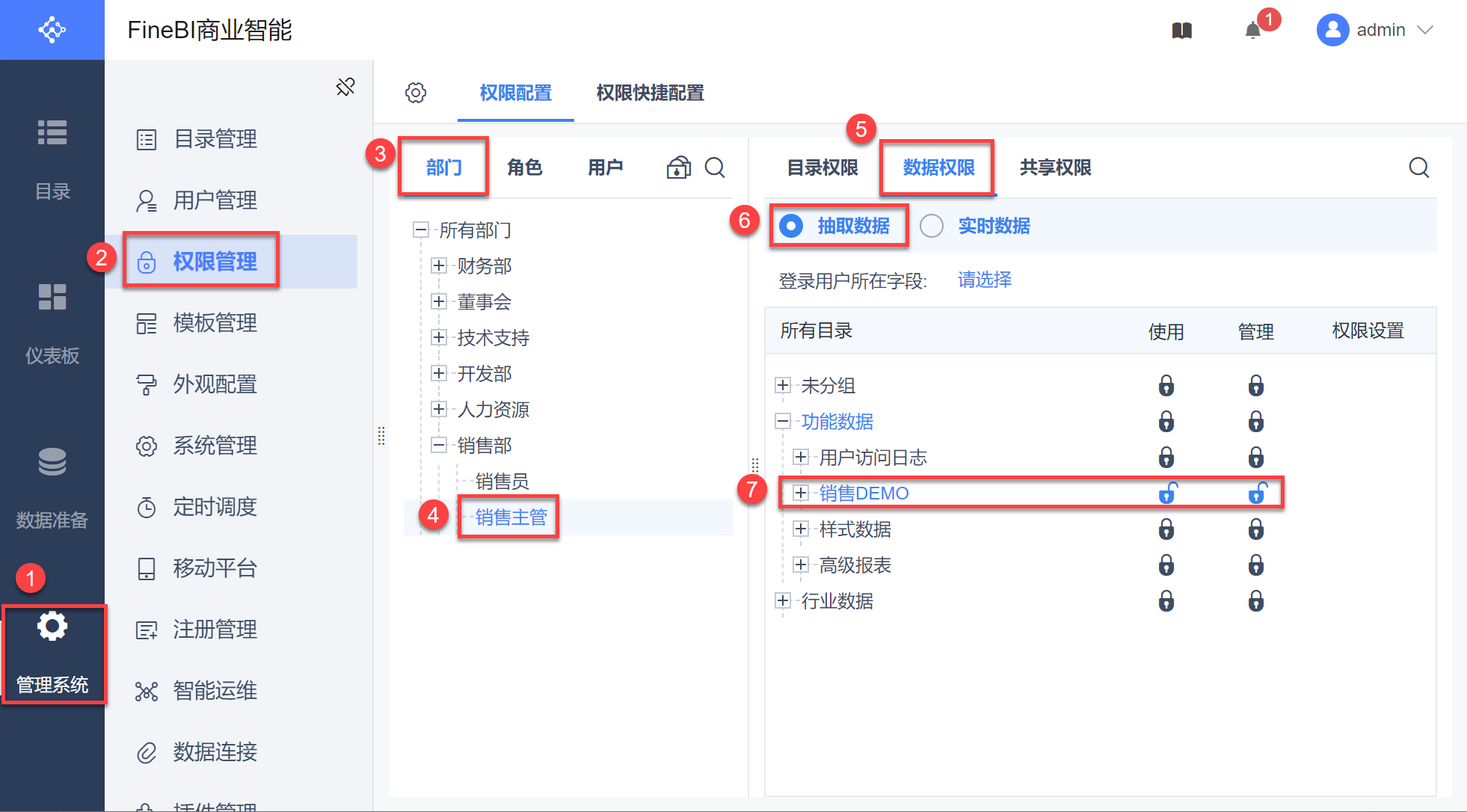Open the help book icon

[1181, 31]
